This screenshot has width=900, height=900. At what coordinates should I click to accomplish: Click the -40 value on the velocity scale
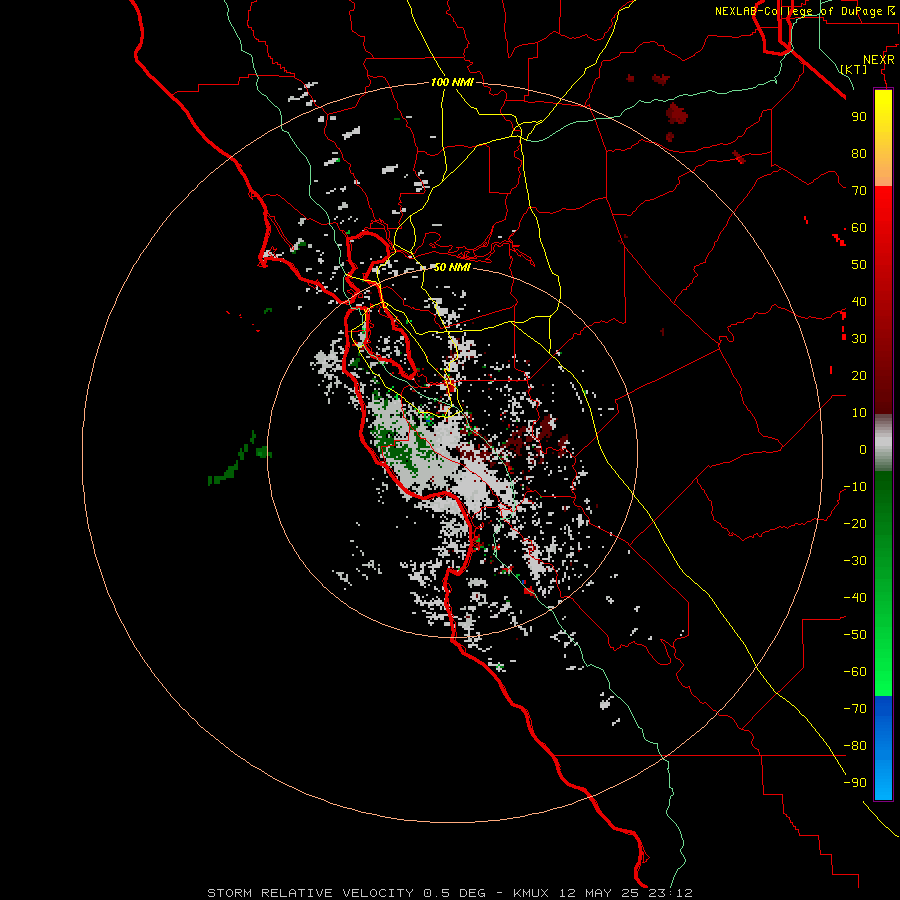coord(855,598)
